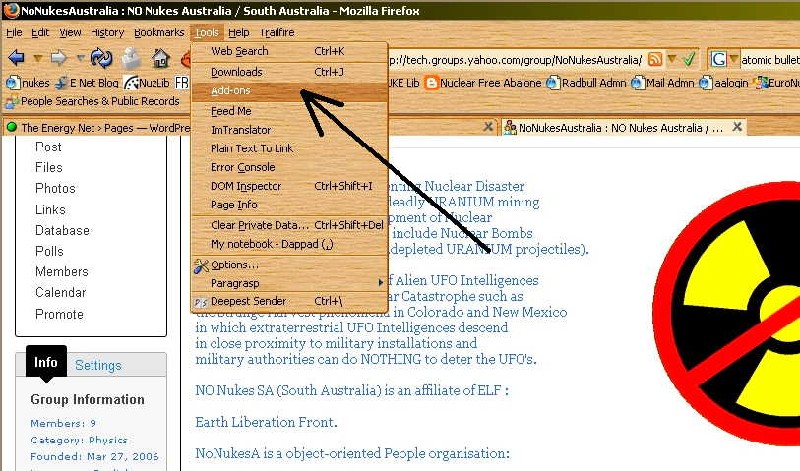Open the Help menu
Viewport: 800px width, 471px height.
pyautogui.click(x=238, y=32)
